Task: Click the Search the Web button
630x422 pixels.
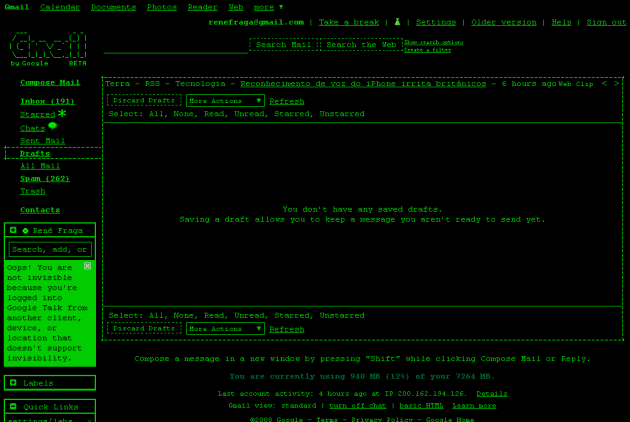Action: click(x=361, y=45)
